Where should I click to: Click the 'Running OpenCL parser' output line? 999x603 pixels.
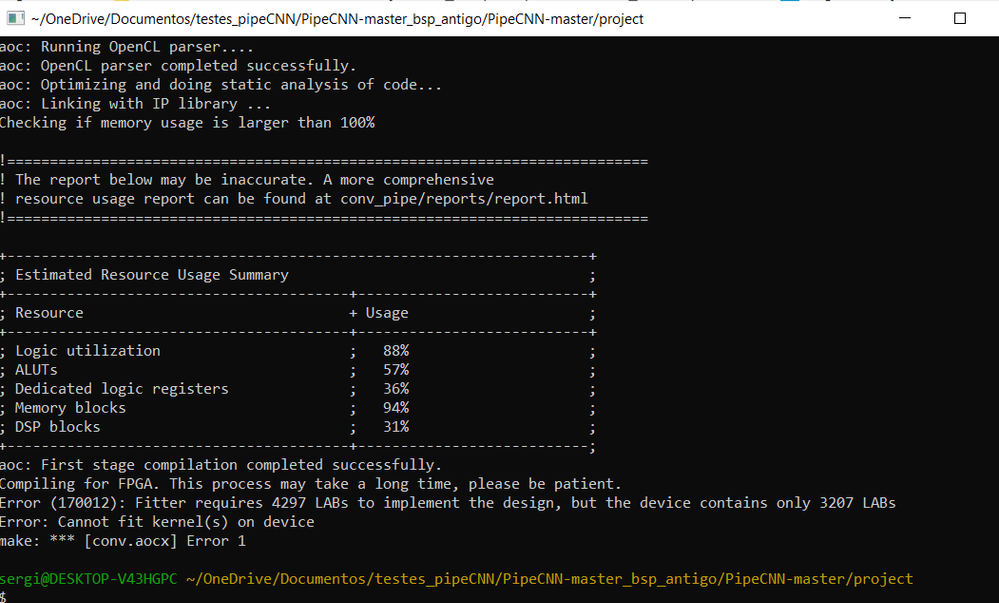click(127, 47)
